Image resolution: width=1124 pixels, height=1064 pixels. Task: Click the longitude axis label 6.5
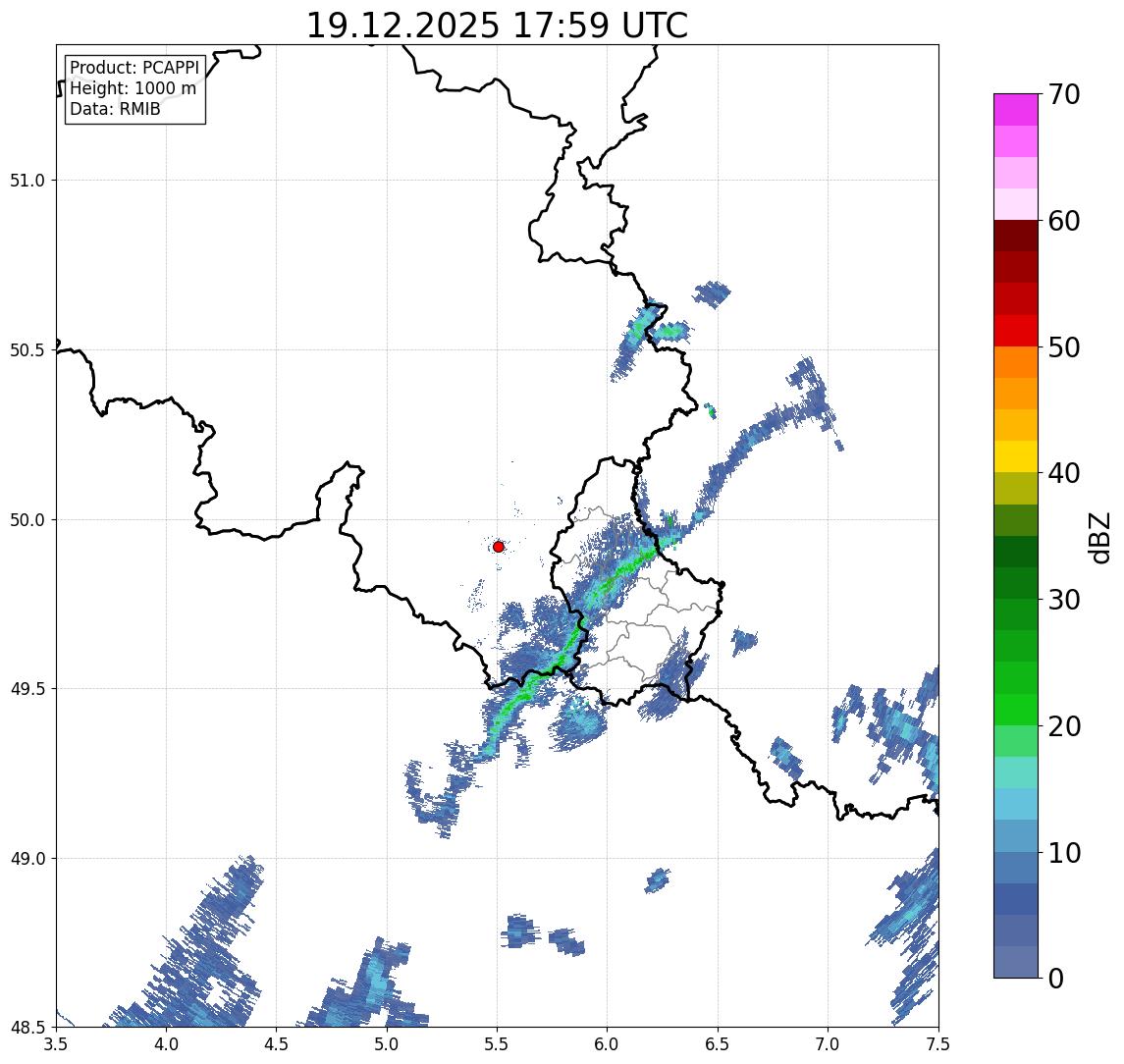[x=719, y=1044]
